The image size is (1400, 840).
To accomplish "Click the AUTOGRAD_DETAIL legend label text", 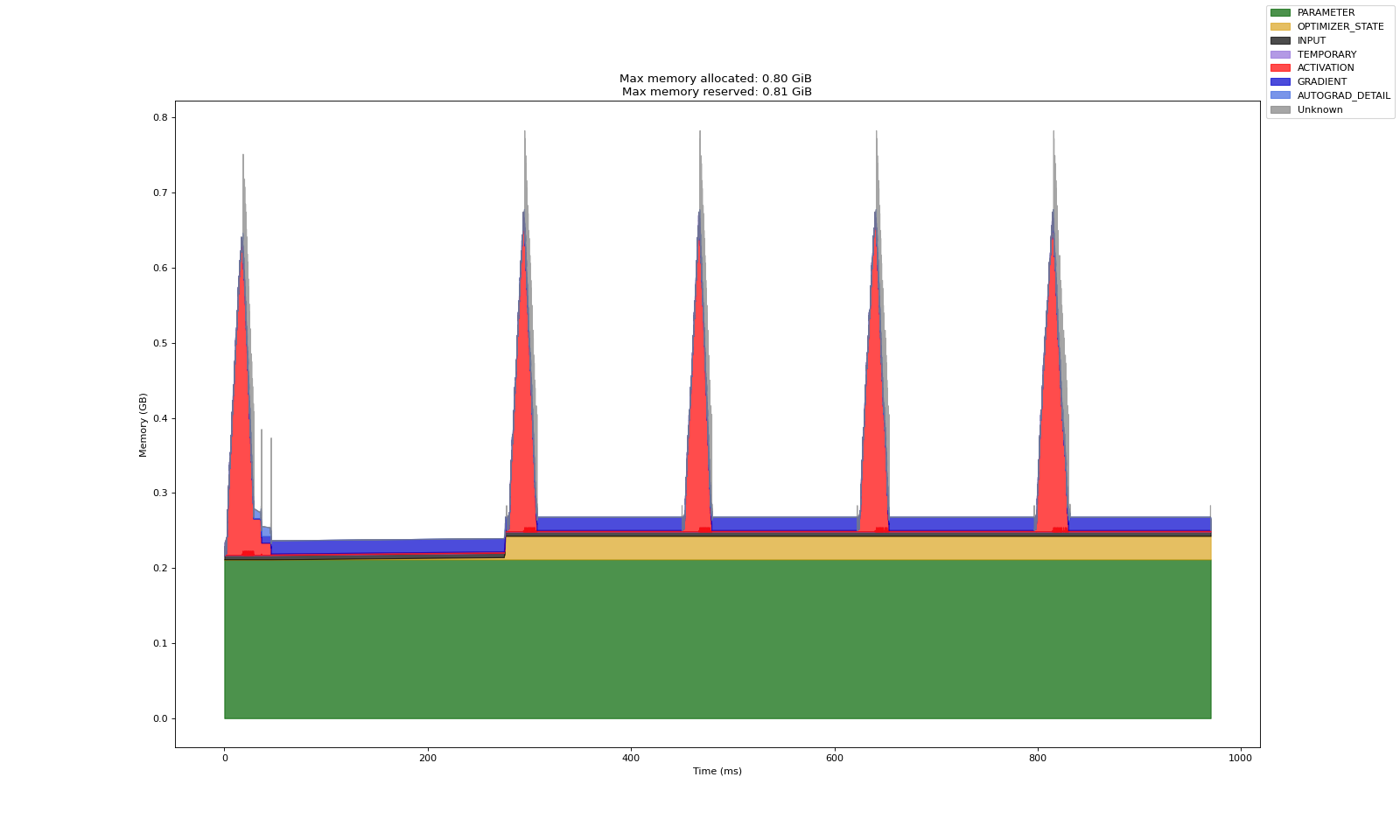I will pyautogui.click(x=1343, y=96).
